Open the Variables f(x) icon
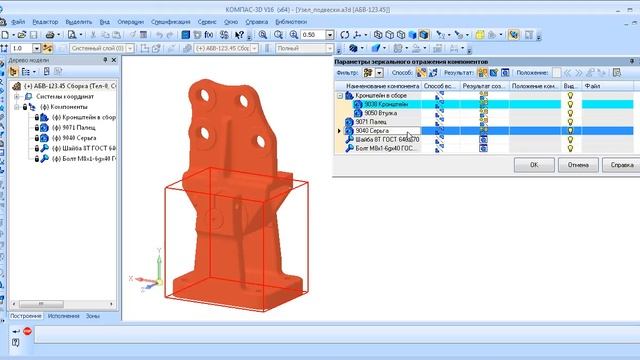The height and width of the screenshot is (360, 640). (209, 35)
